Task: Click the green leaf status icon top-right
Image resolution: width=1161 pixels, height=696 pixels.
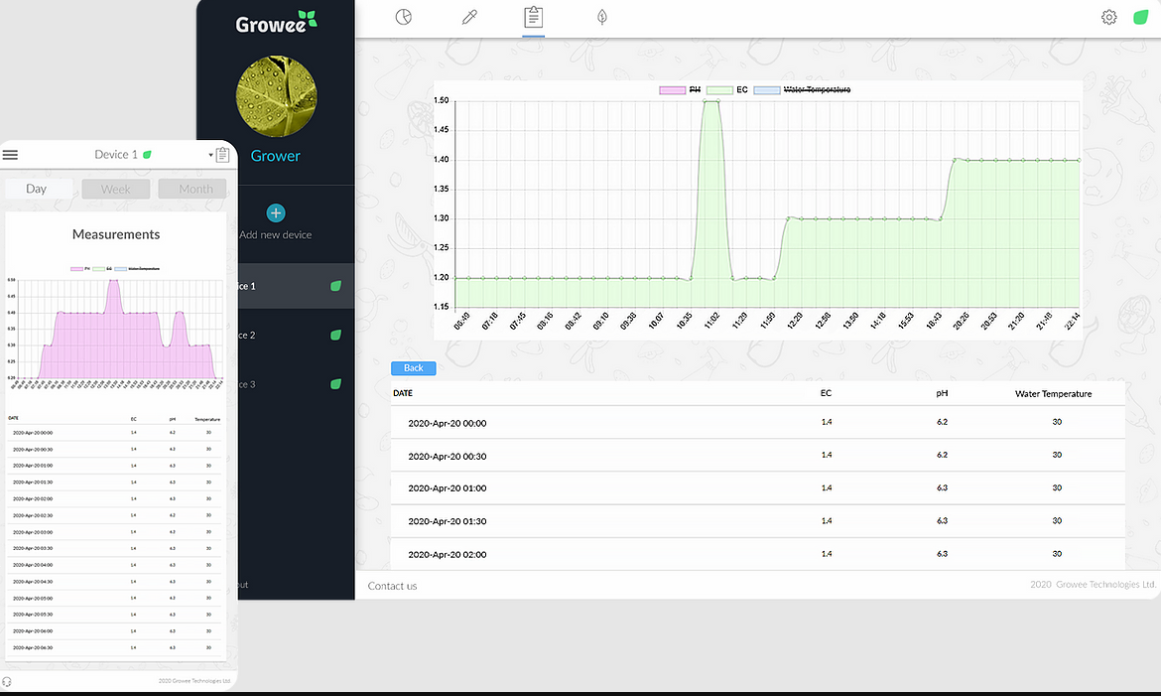Action: point(1140,17)
